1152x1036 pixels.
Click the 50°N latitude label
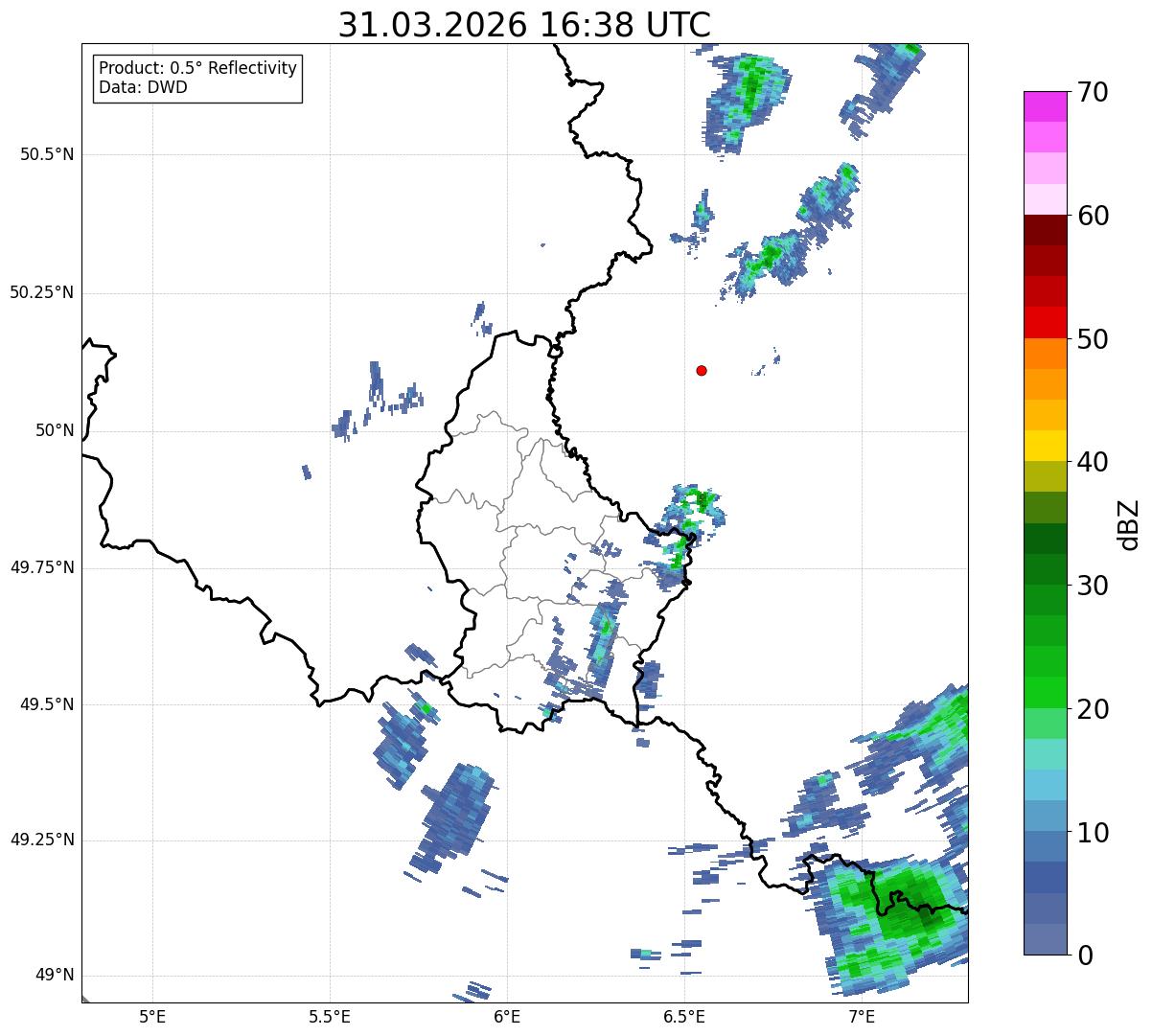click(52, 430)
